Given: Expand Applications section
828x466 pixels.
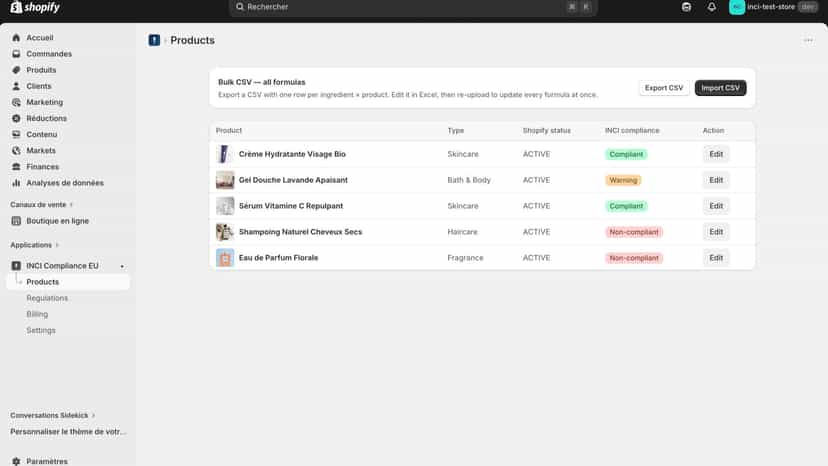Looking at the screenshot, I should tap(35, 245).
